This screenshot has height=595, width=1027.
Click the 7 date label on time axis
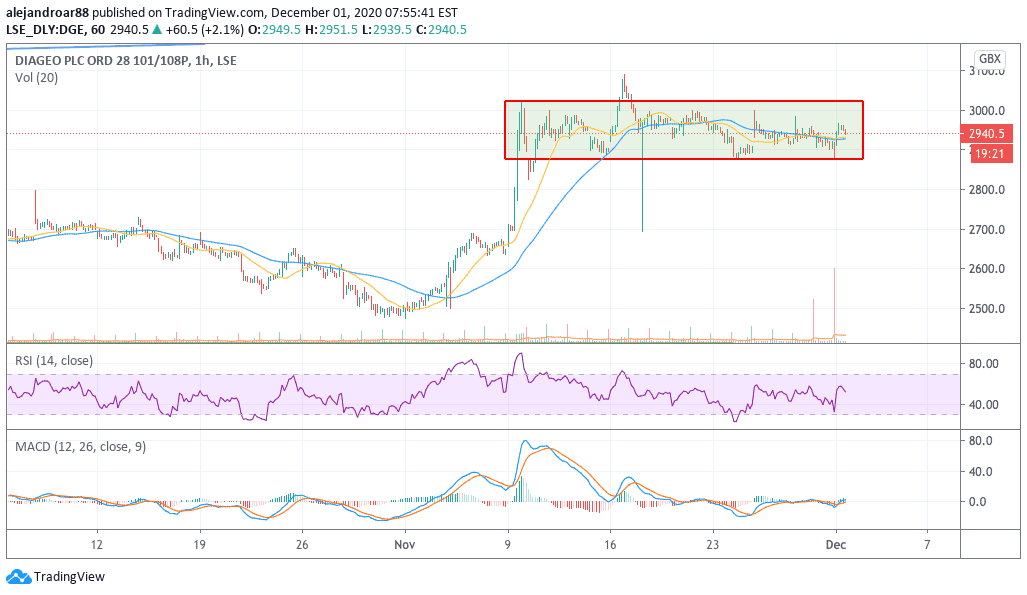point(927,545)
